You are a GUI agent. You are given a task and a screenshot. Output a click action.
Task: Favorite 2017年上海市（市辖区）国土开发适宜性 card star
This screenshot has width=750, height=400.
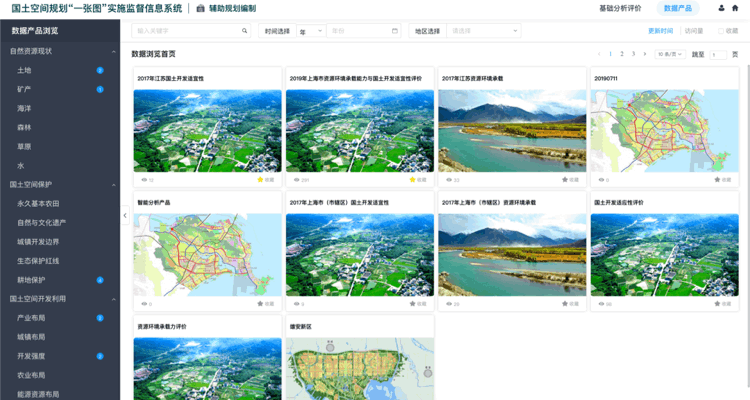click(x=412, y=303)
